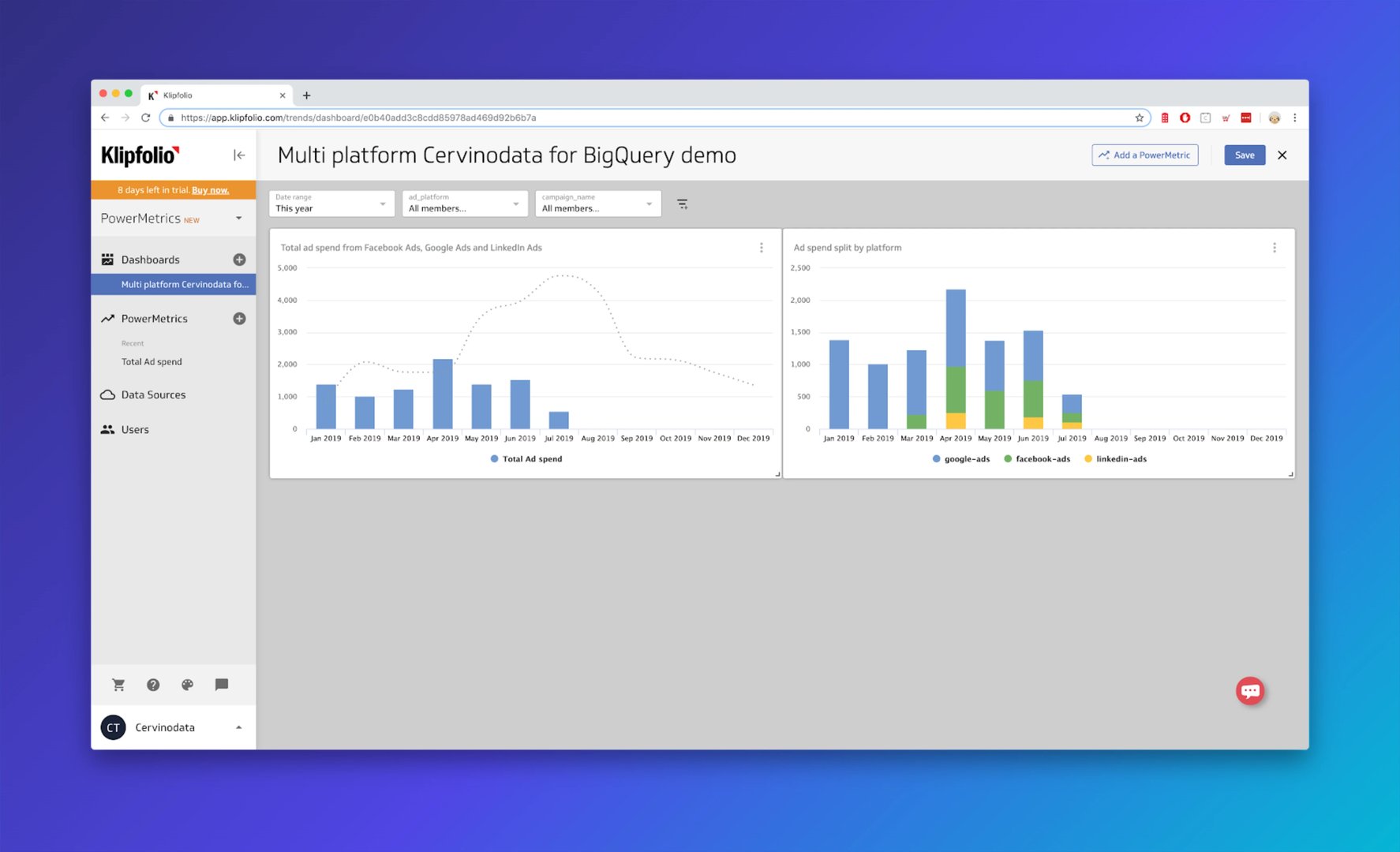Close the Klipfolio browser tab
Image resolution: width=1400 pixels, height=852 pixels.
pos(283,95)
